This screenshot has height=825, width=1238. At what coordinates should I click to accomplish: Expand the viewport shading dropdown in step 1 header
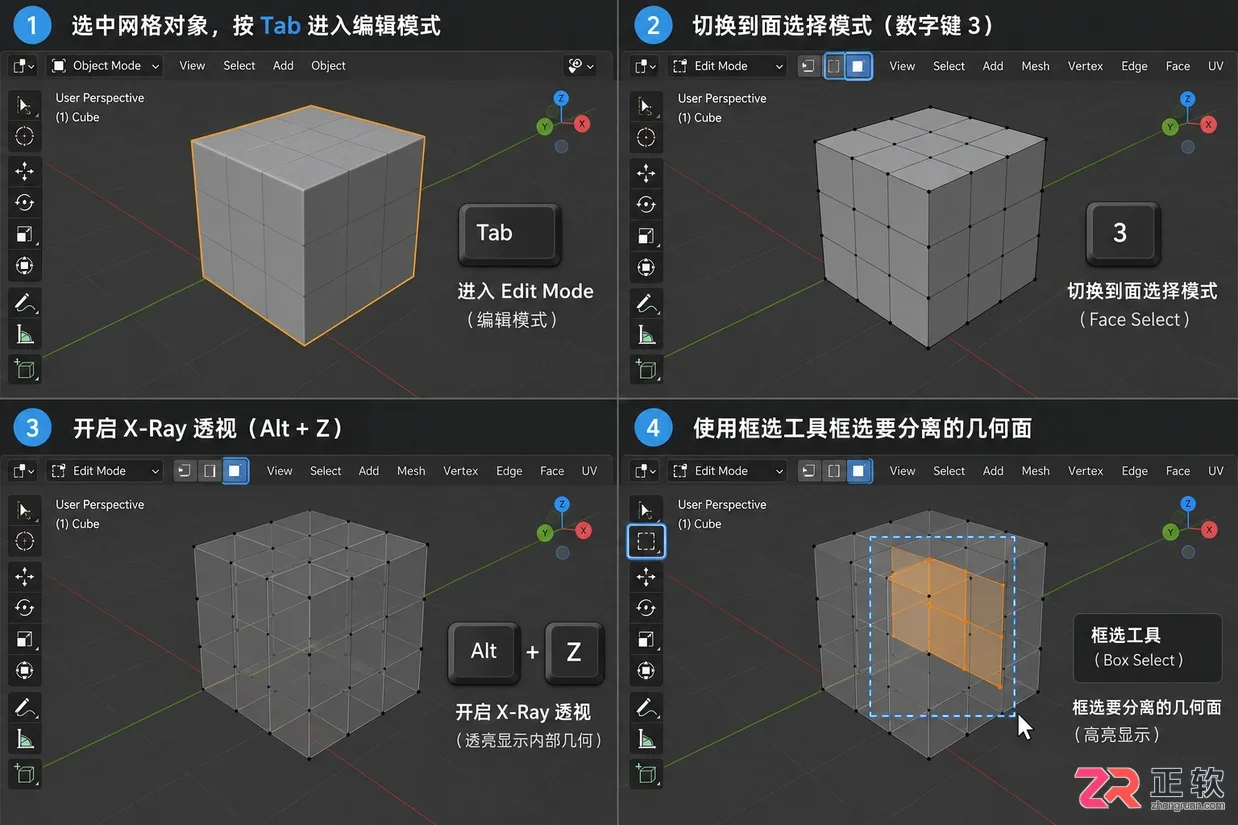point(580,65)
